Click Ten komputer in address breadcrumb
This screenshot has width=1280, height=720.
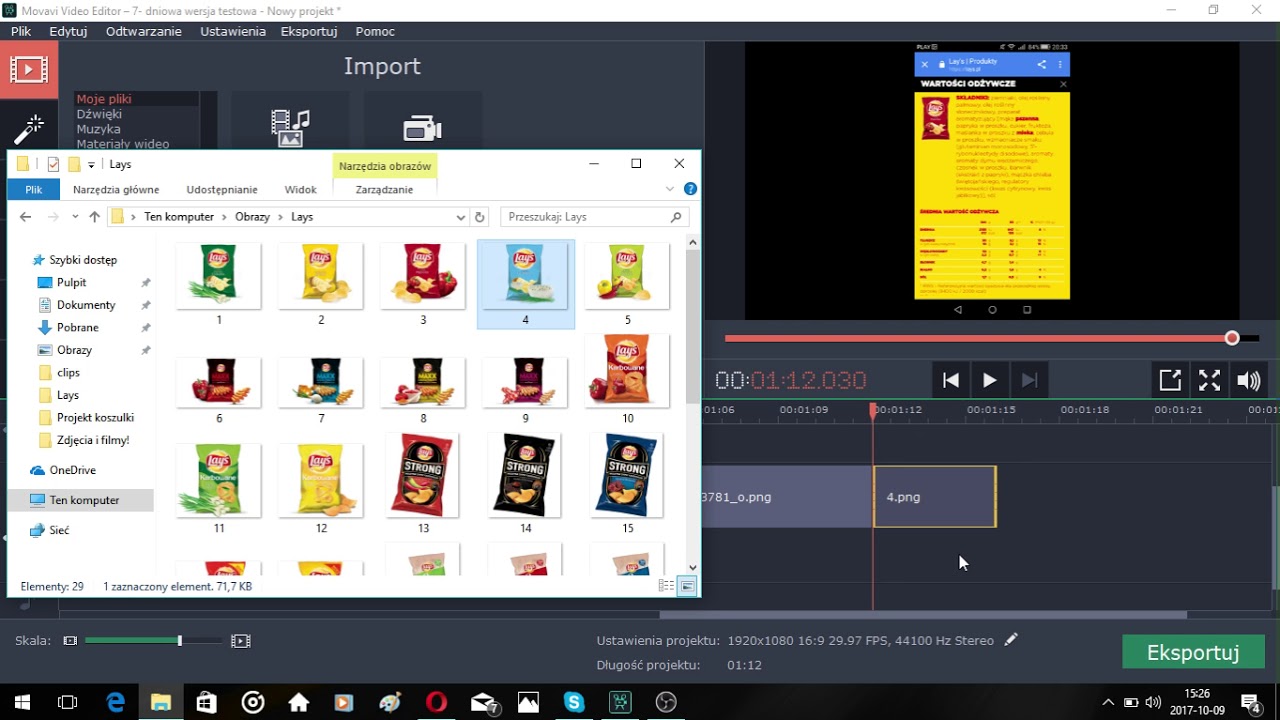(178, 217)
